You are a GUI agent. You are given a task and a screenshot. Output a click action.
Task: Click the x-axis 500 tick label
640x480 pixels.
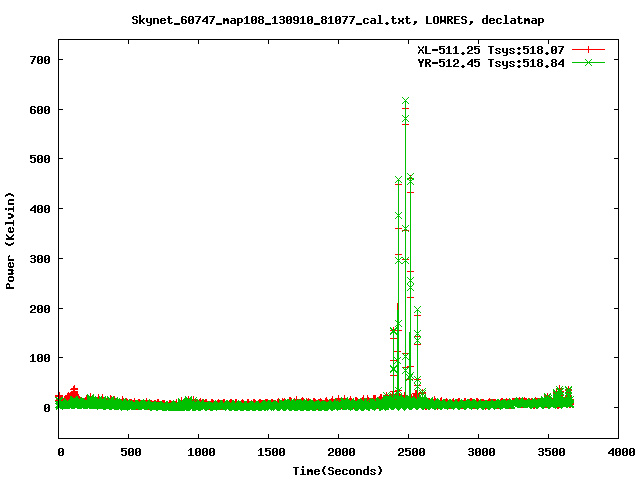pyautogui.click(x=131, y=452)
